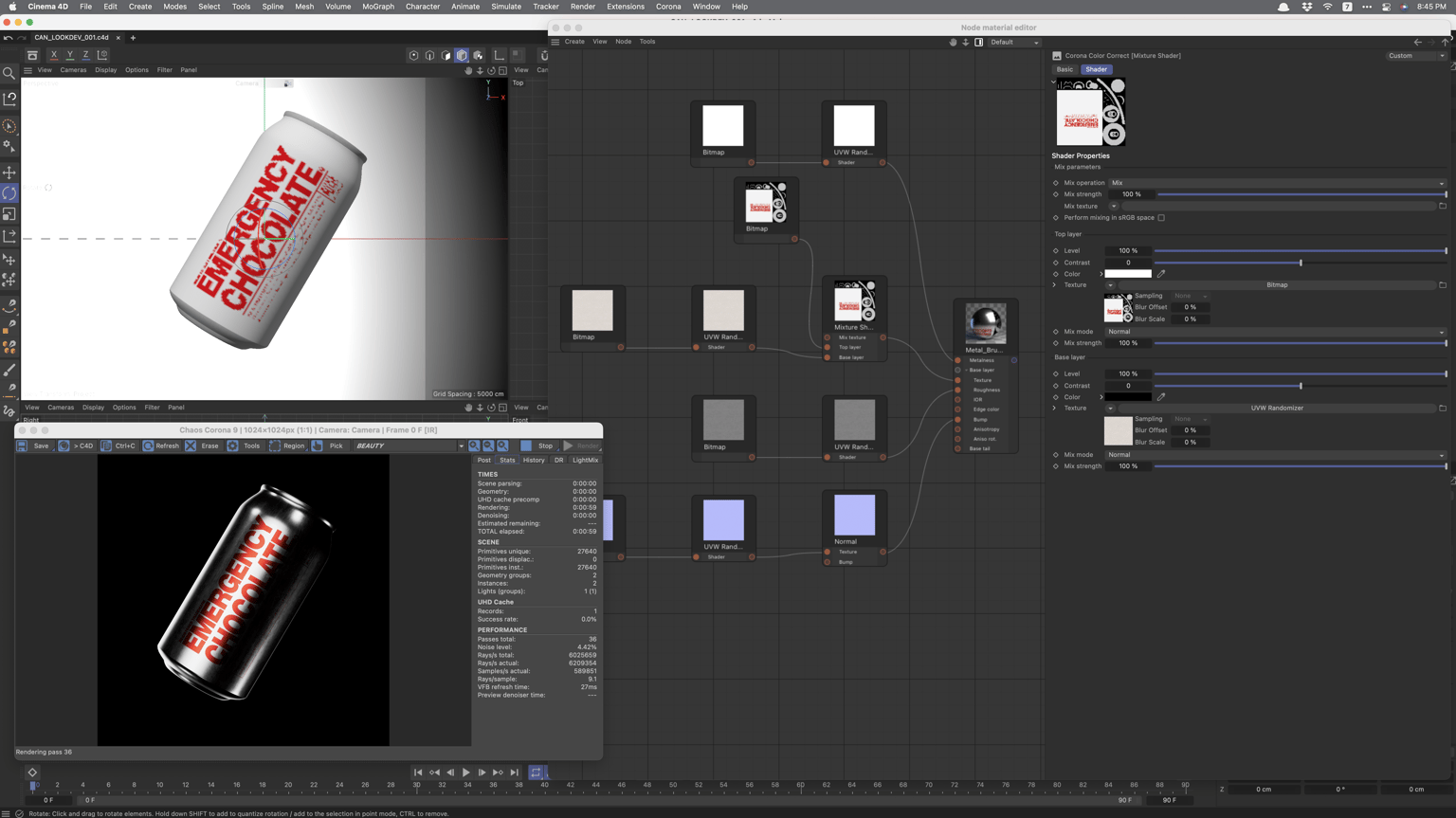The height and width of the screenshot is (818, 1456).
Task: Click the coordinate system icon beside Z
Action: pyautogui.click(x=102, y=55)
